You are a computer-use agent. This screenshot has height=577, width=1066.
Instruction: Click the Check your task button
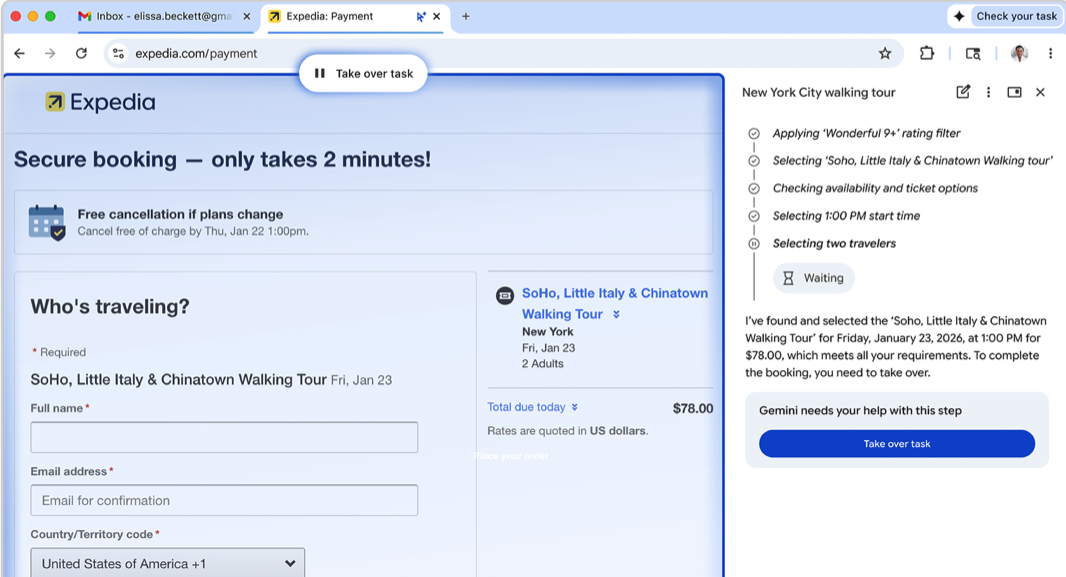click(1005, 16)
